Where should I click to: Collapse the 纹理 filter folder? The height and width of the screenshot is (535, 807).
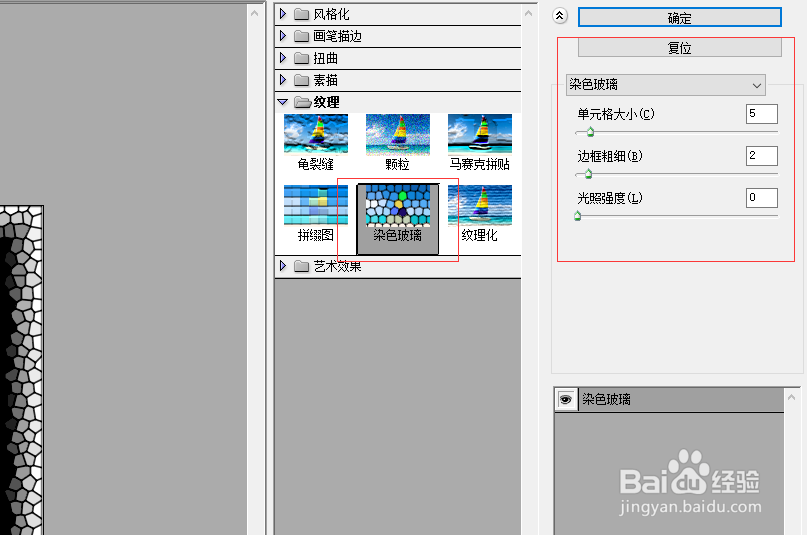click(x=283, y=102)
